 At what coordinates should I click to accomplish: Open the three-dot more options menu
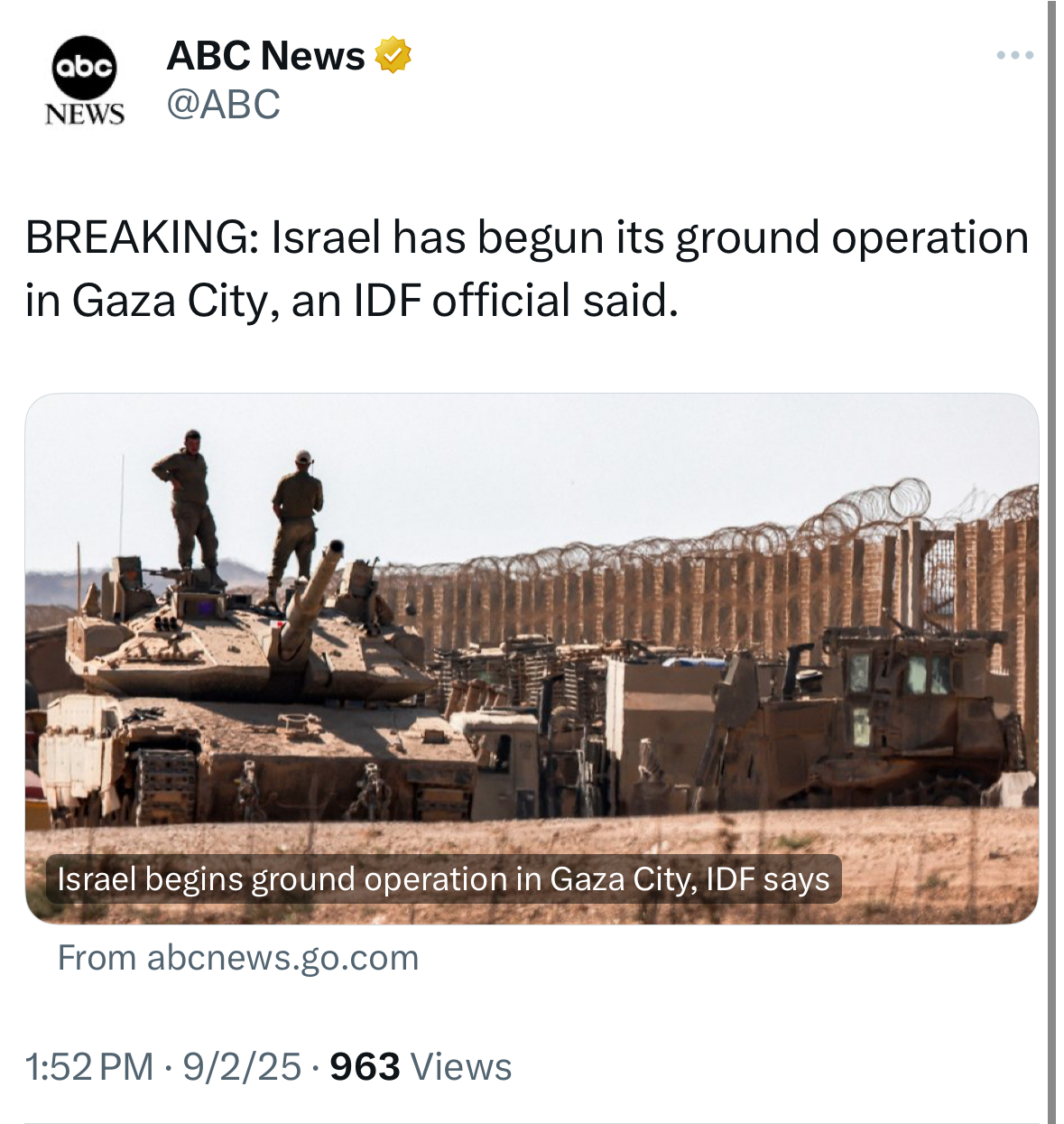coord(1015,56)
